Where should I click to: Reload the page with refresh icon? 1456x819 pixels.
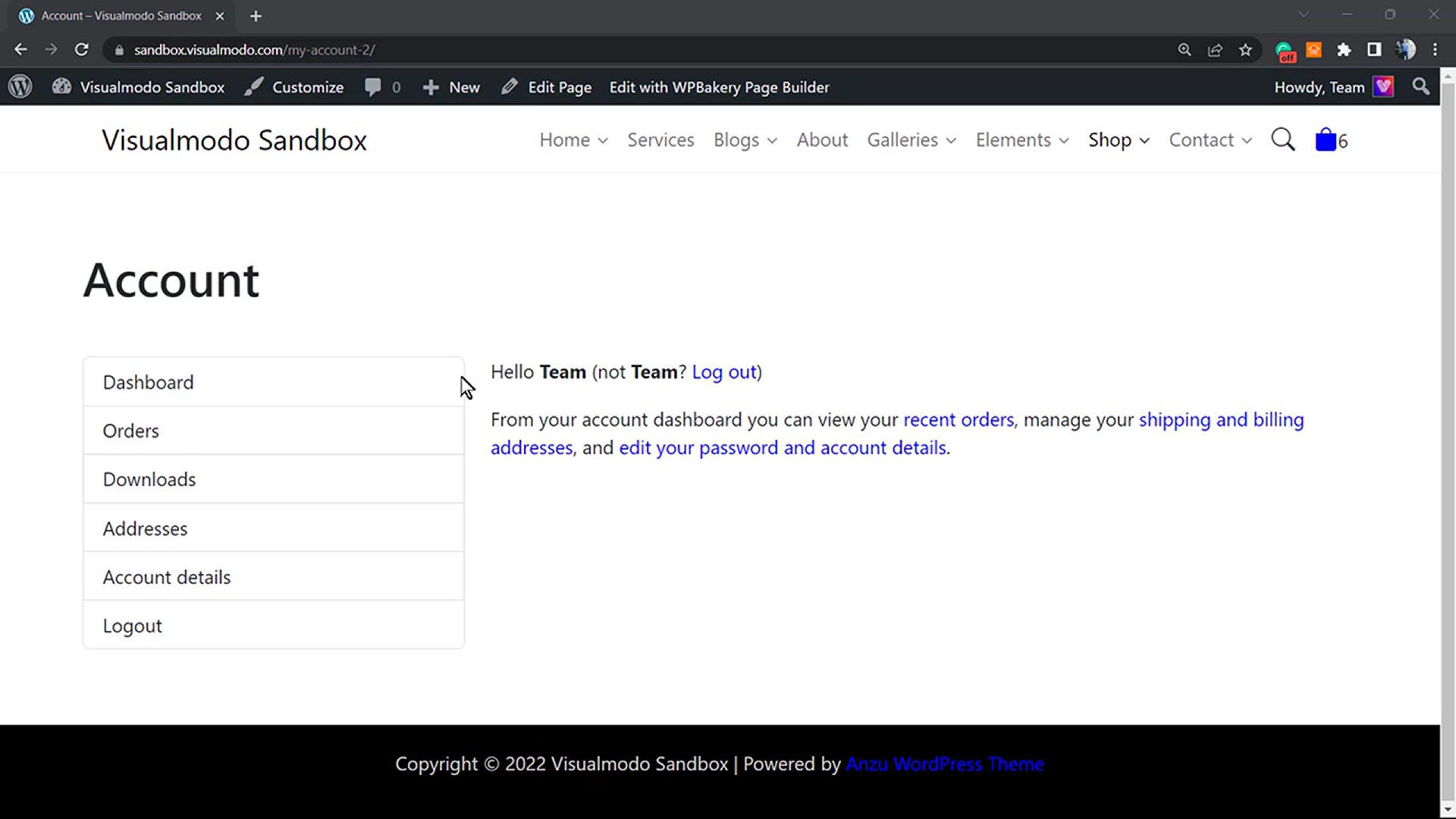point(82,49)
